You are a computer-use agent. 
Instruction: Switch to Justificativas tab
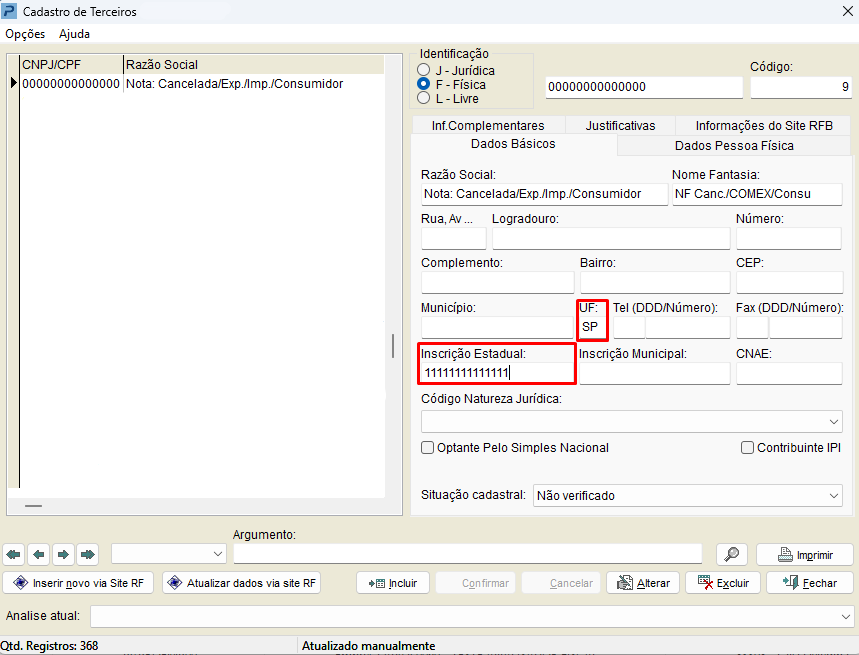[x=620, y=125]
